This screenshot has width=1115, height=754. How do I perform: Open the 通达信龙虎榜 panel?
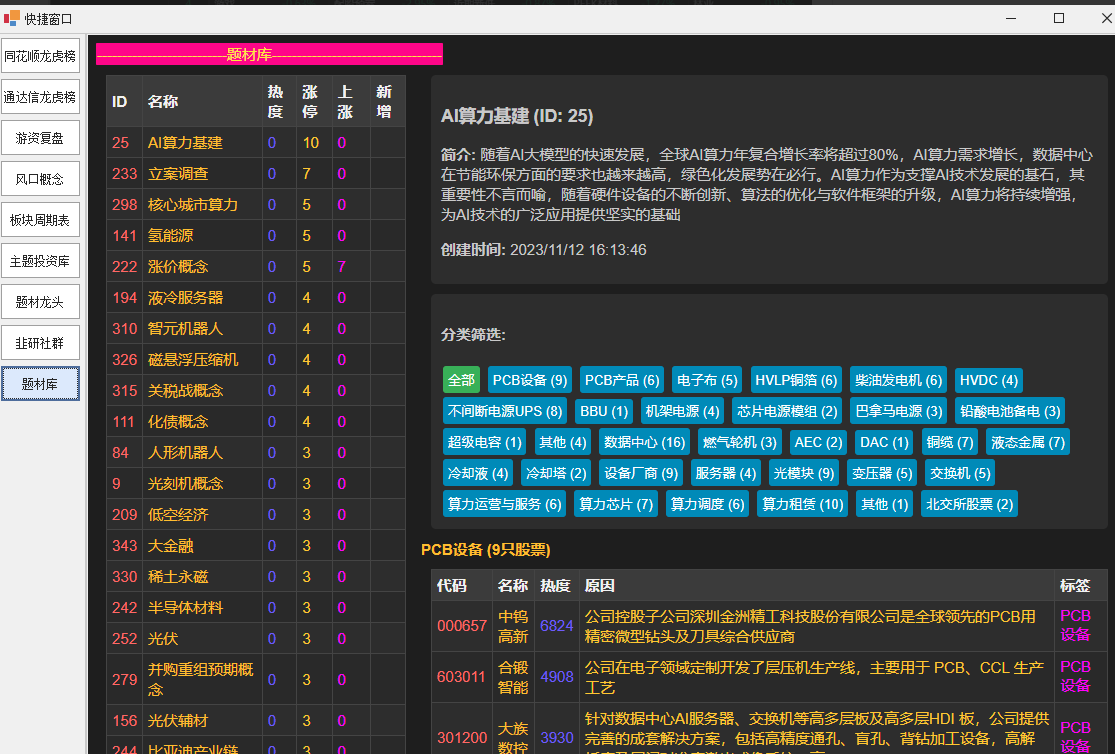click(x=40, y=97)
